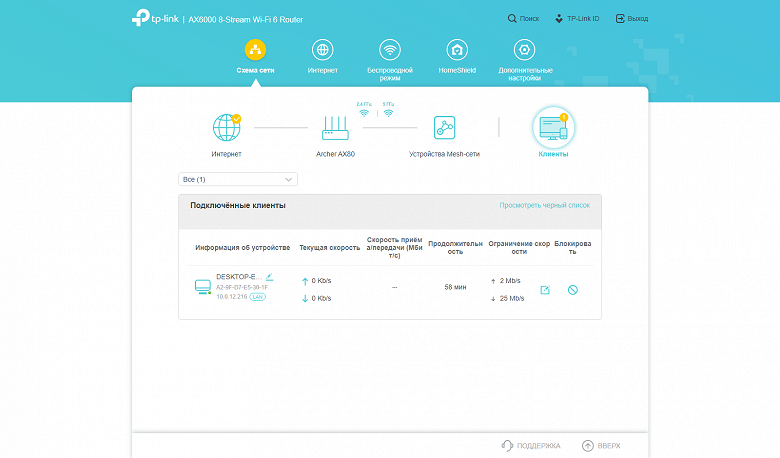Edit the DESKTOP-E device name pencil icon
The width and height of the screenshot is (780, 458).
pos(270,276)
